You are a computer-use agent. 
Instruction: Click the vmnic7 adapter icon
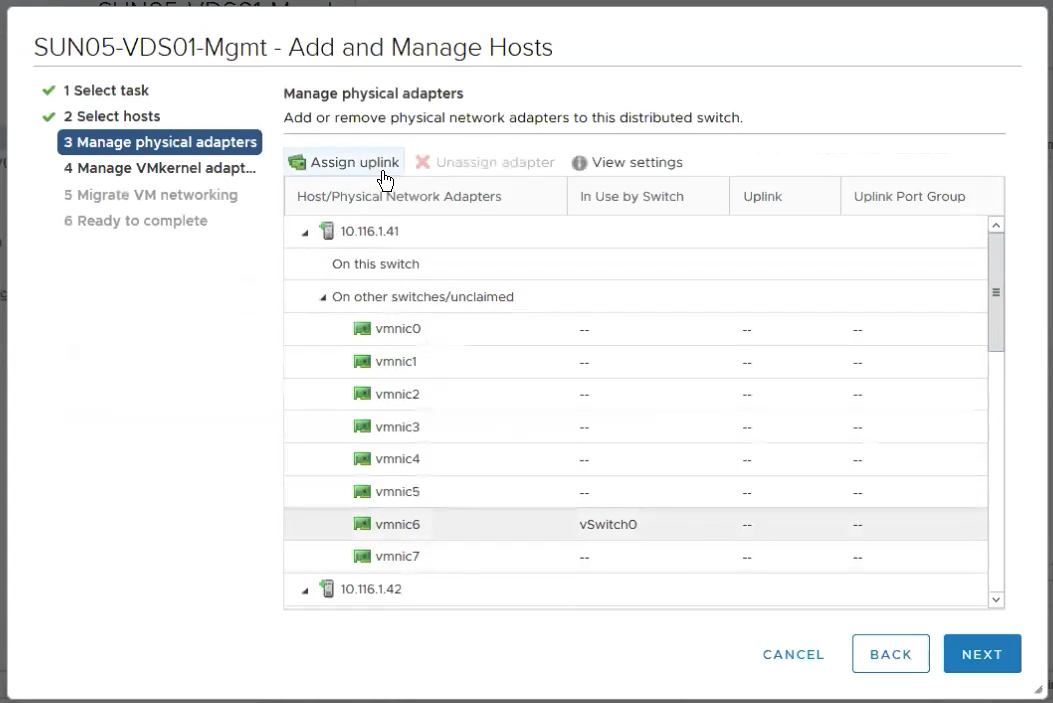[362, 556]
